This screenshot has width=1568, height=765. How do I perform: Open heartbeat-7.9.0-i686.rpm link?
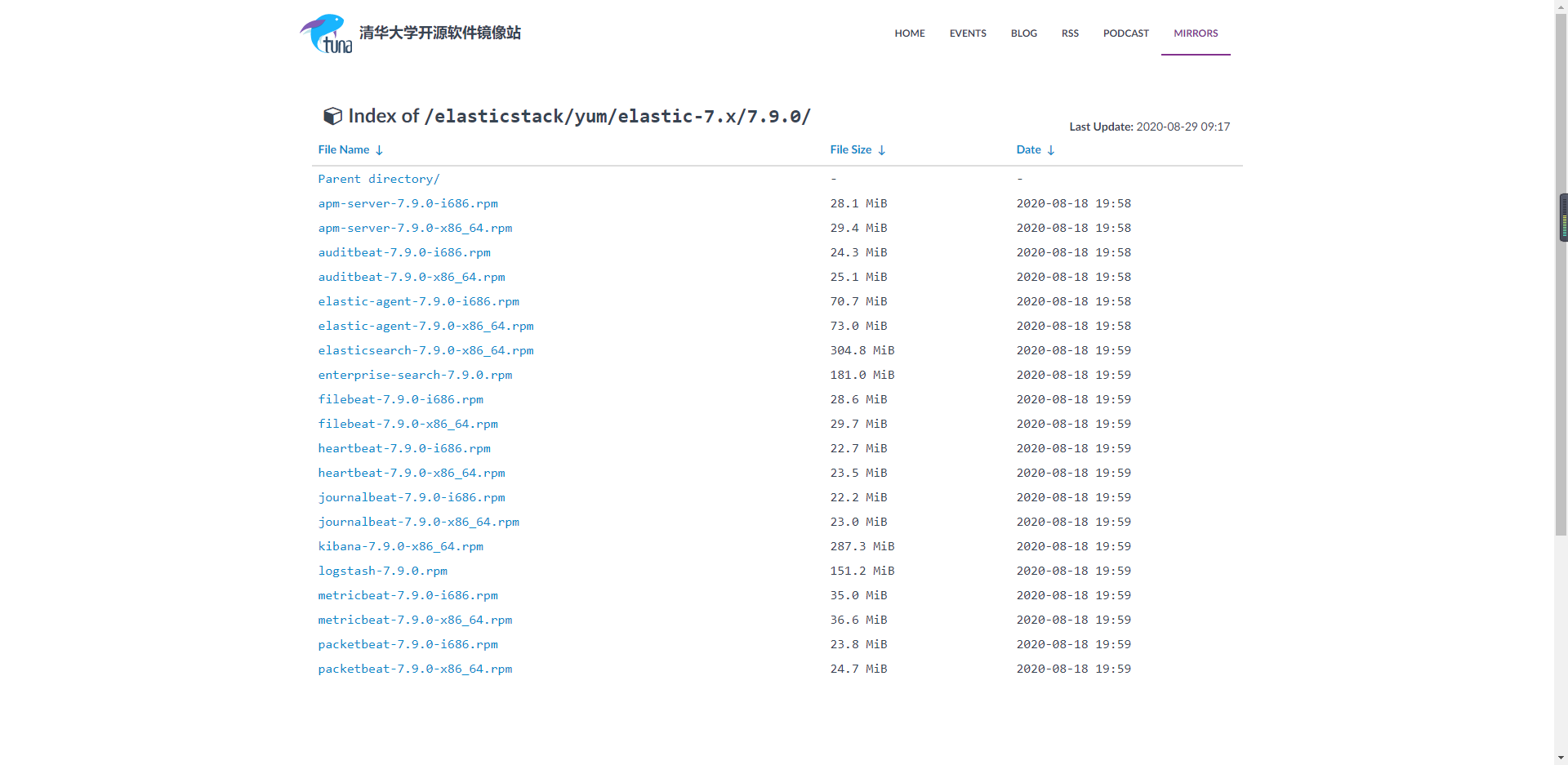(x=404, y=448)
